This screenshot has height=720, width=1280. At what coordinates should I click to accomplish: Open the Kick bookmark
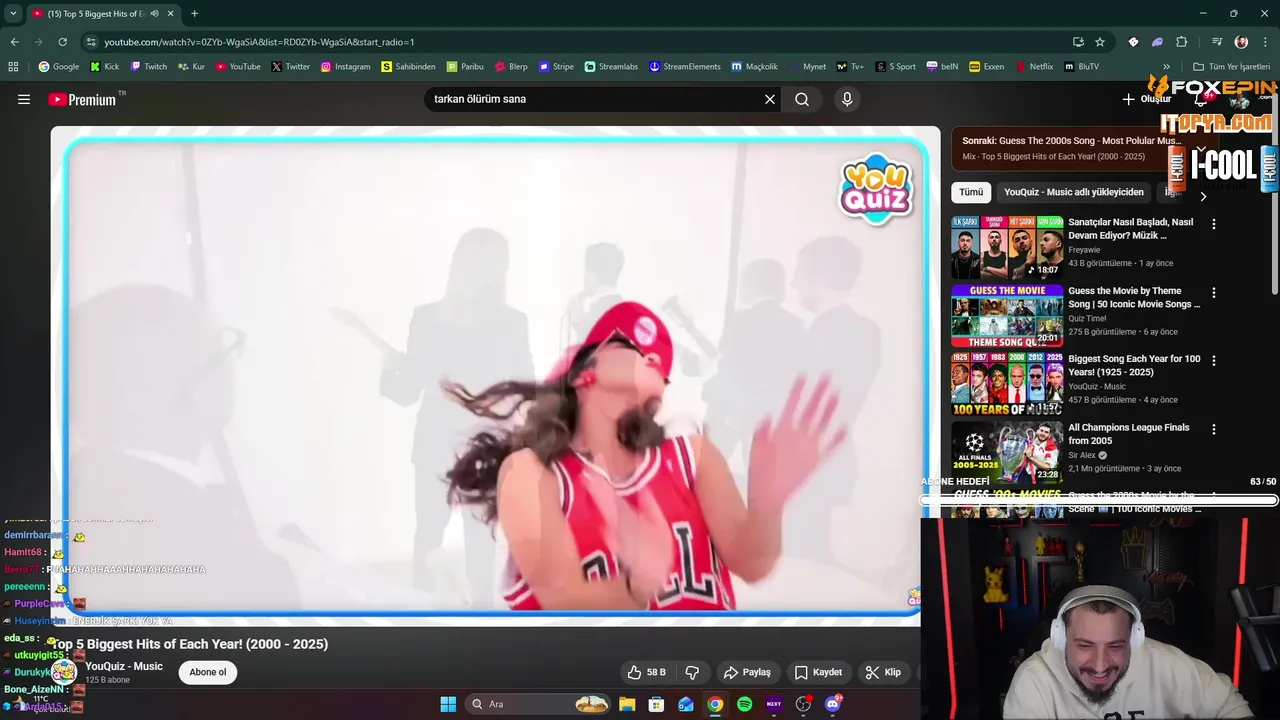click(104, 66)
